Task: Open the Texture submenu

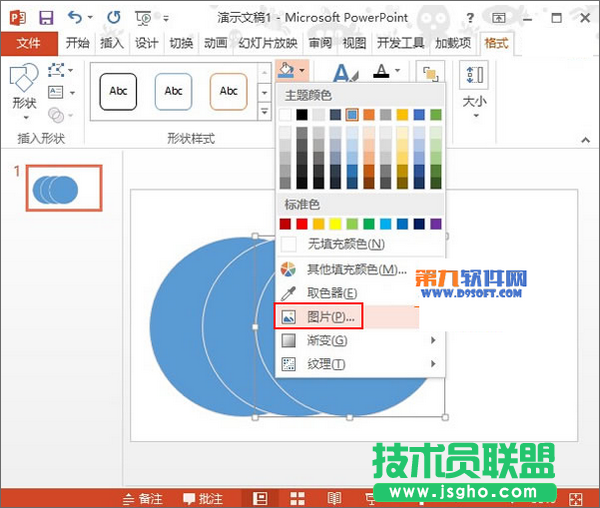Action: pyautogui.click(x=360, y=364)
